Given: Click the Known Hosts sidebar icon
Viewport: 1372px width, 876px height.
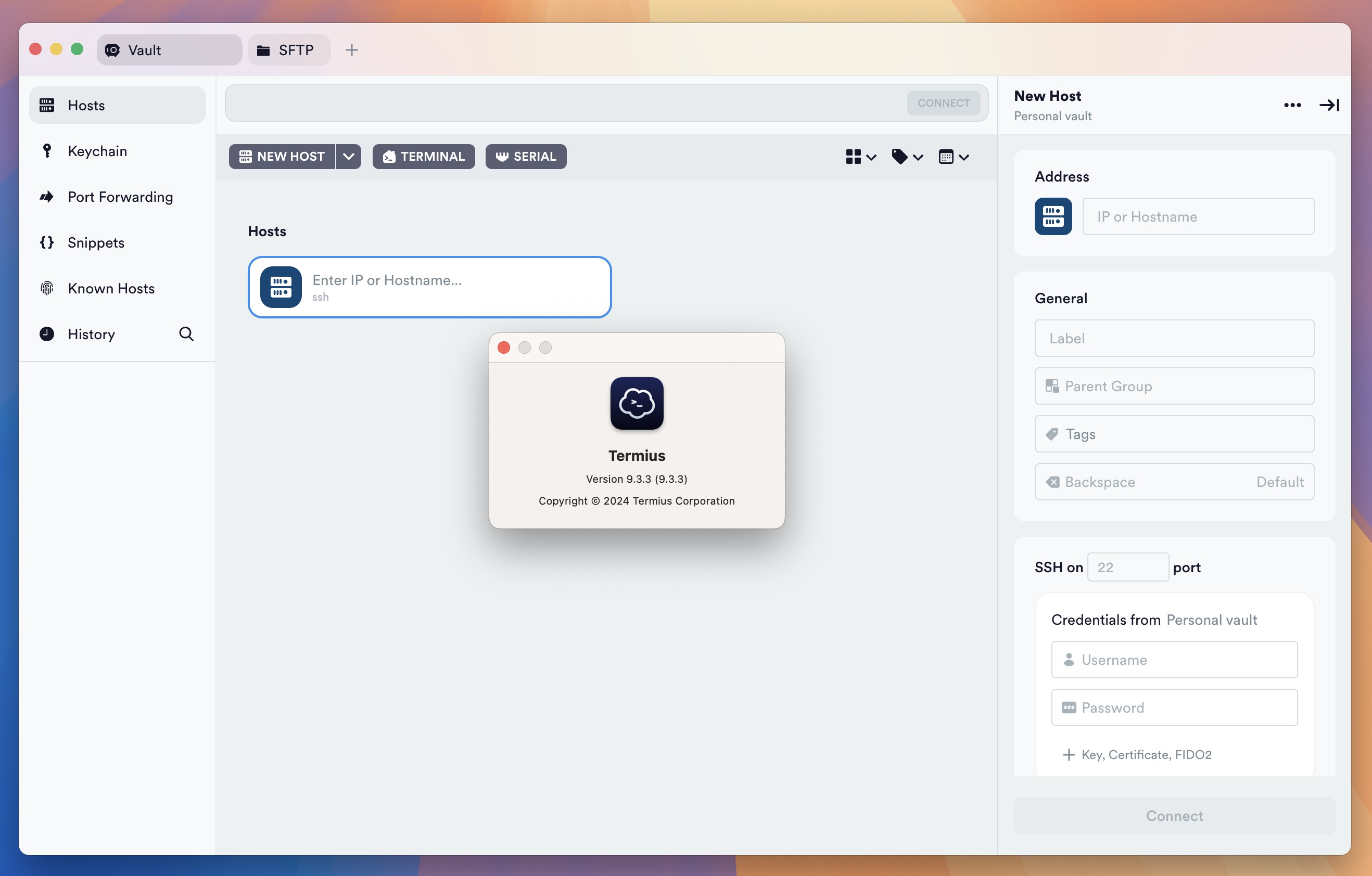Looking at the screenshot, I should 47,288.
